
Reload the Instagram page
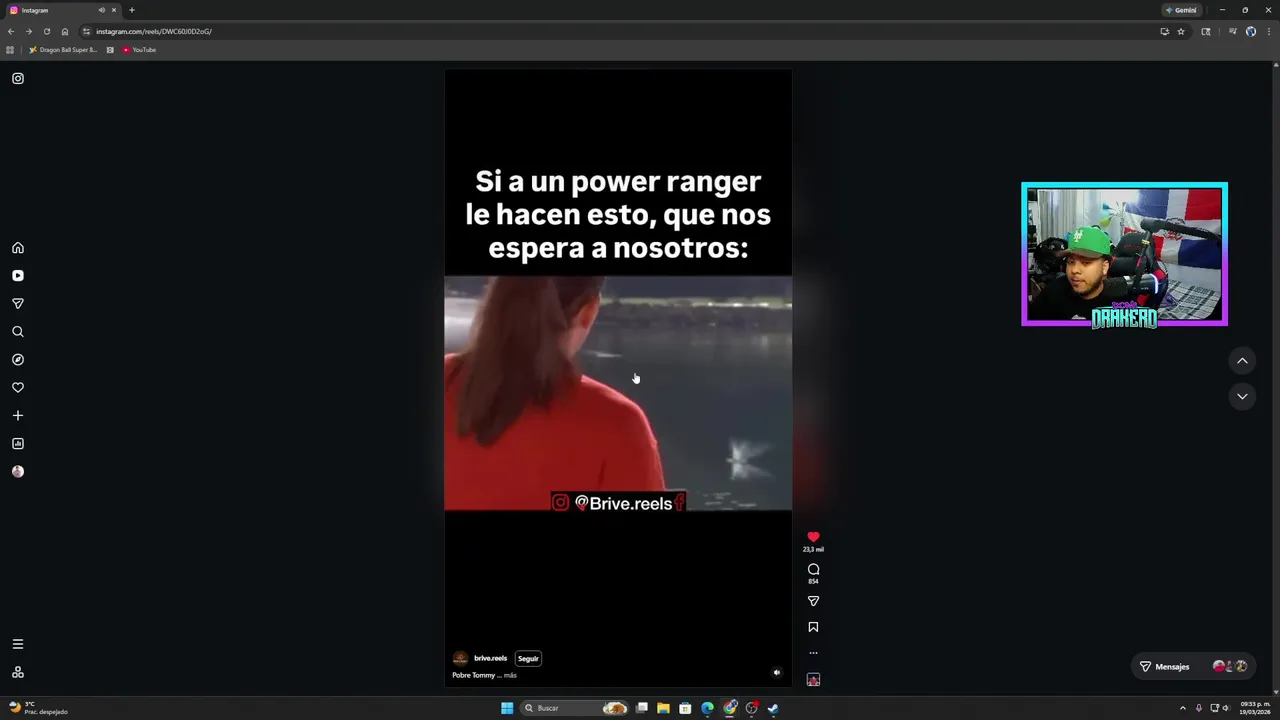(47, 31)
